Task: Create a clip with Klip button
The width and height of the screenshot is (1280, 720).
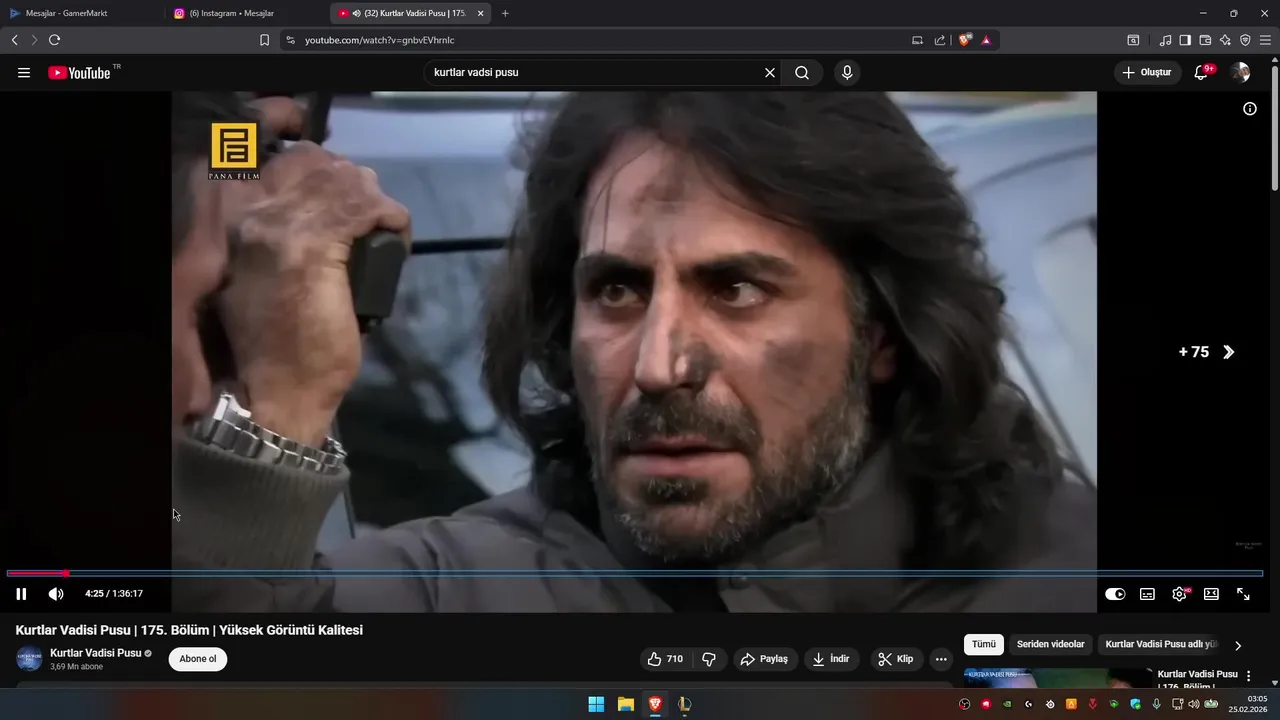Action: tap(896, 659)
